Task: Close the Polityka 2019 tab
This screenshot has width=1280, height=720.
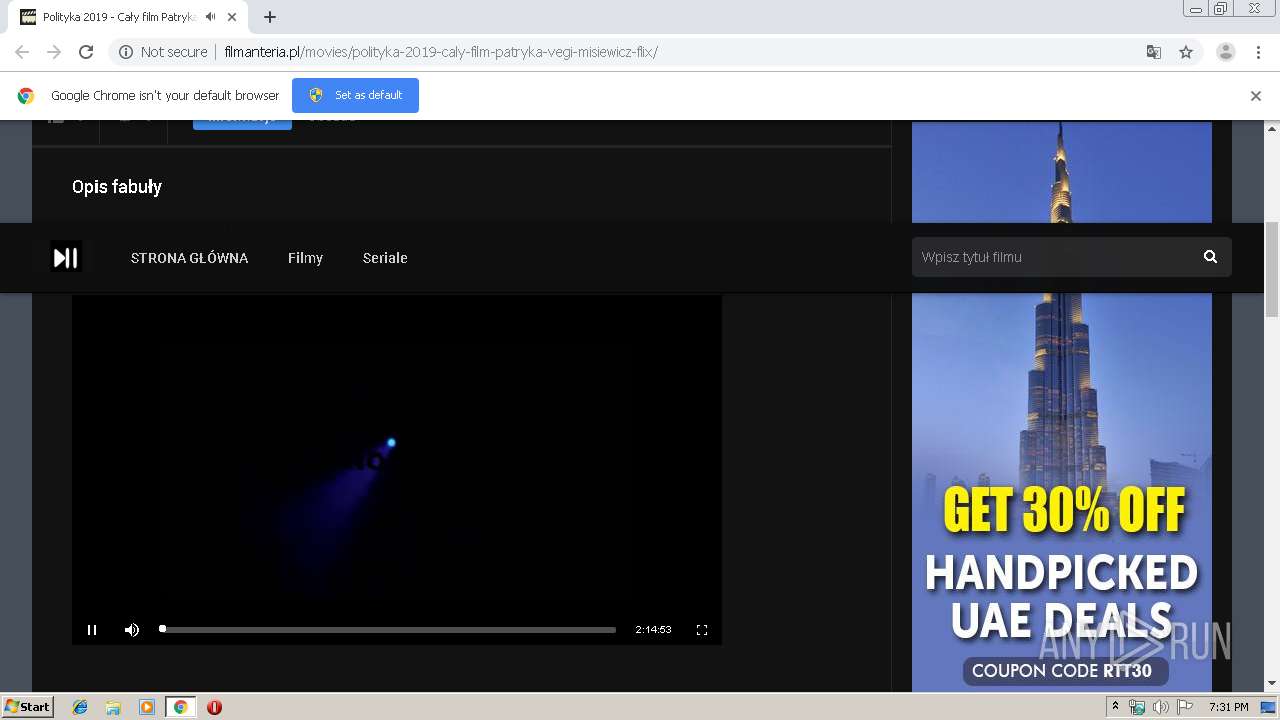Action: pyautogui.click(x=232, y=17)
